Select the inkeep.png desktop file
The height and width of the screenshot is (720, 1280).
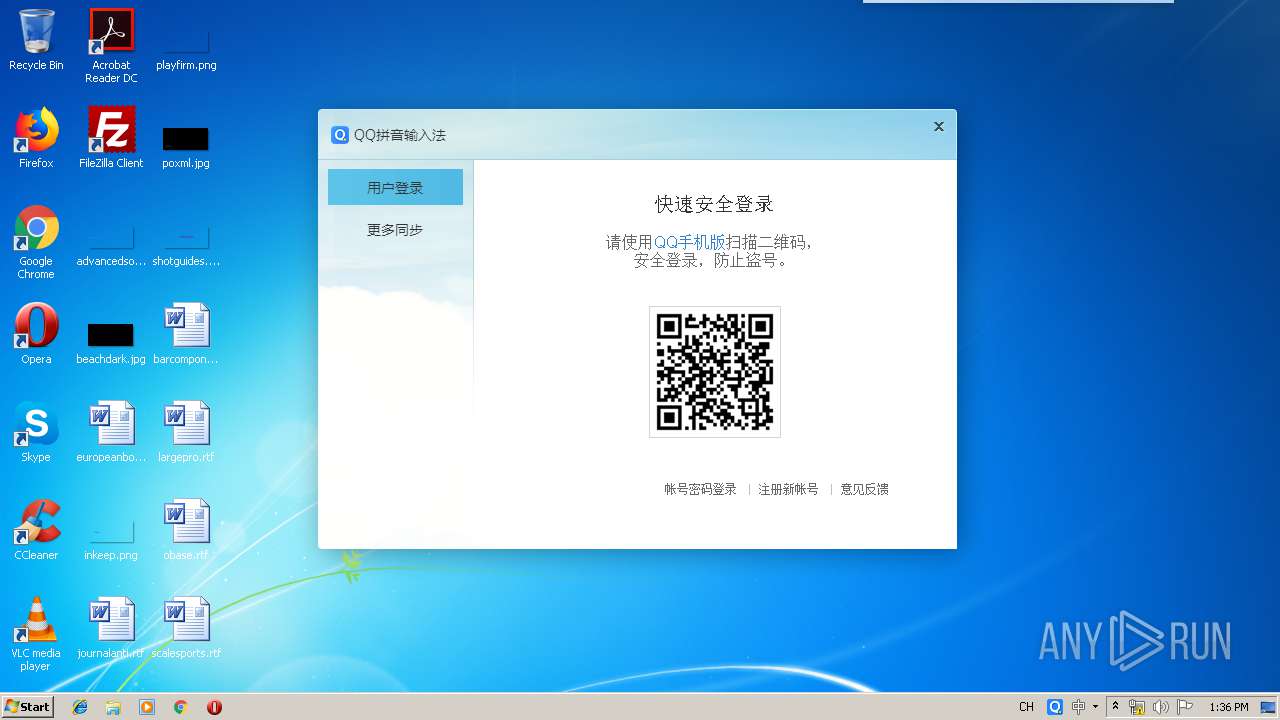coord(111,540)
